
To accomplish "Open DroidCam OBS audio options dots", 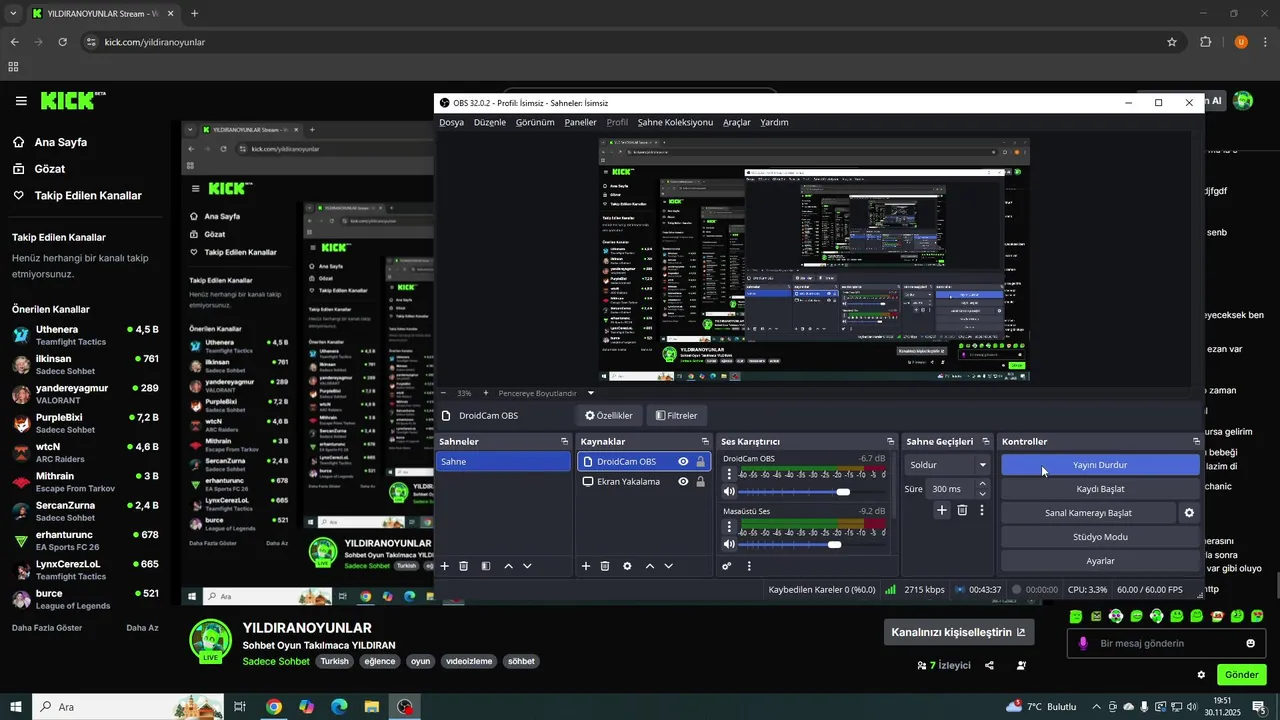I will click(x=729, y=475).
